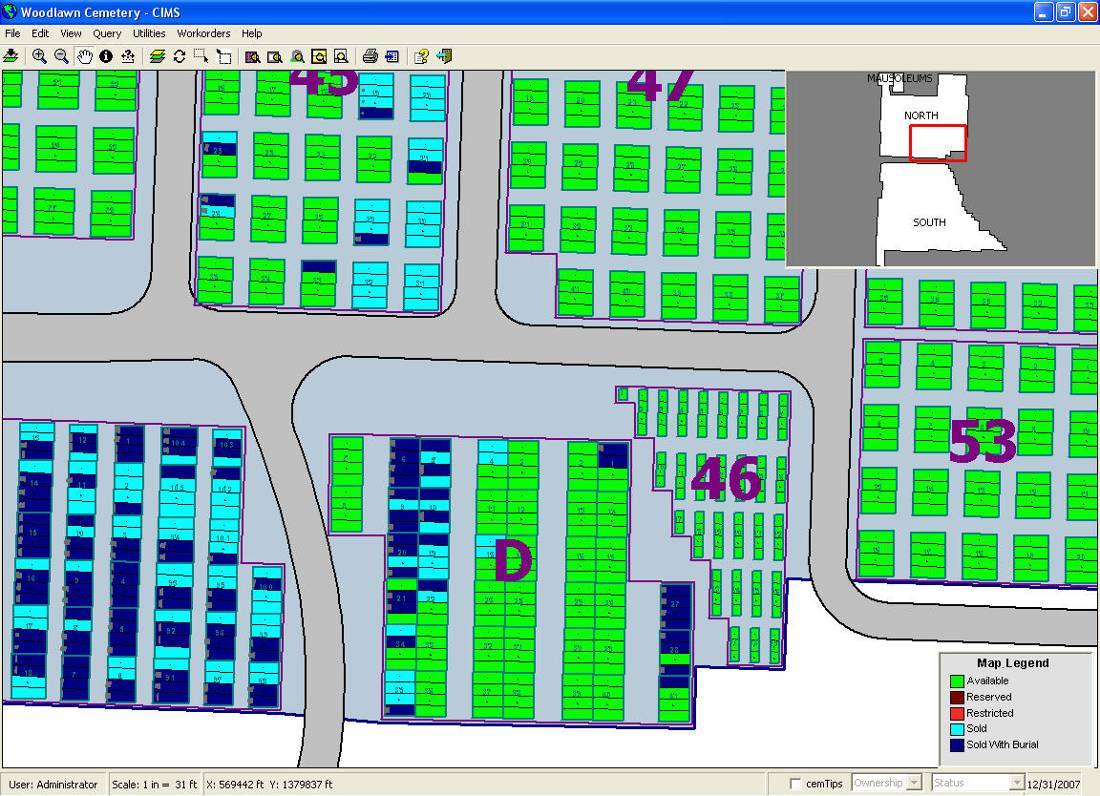Click navy lot 27 right of section D
This screenshot has height=796, width=1100.
(676, 606)
